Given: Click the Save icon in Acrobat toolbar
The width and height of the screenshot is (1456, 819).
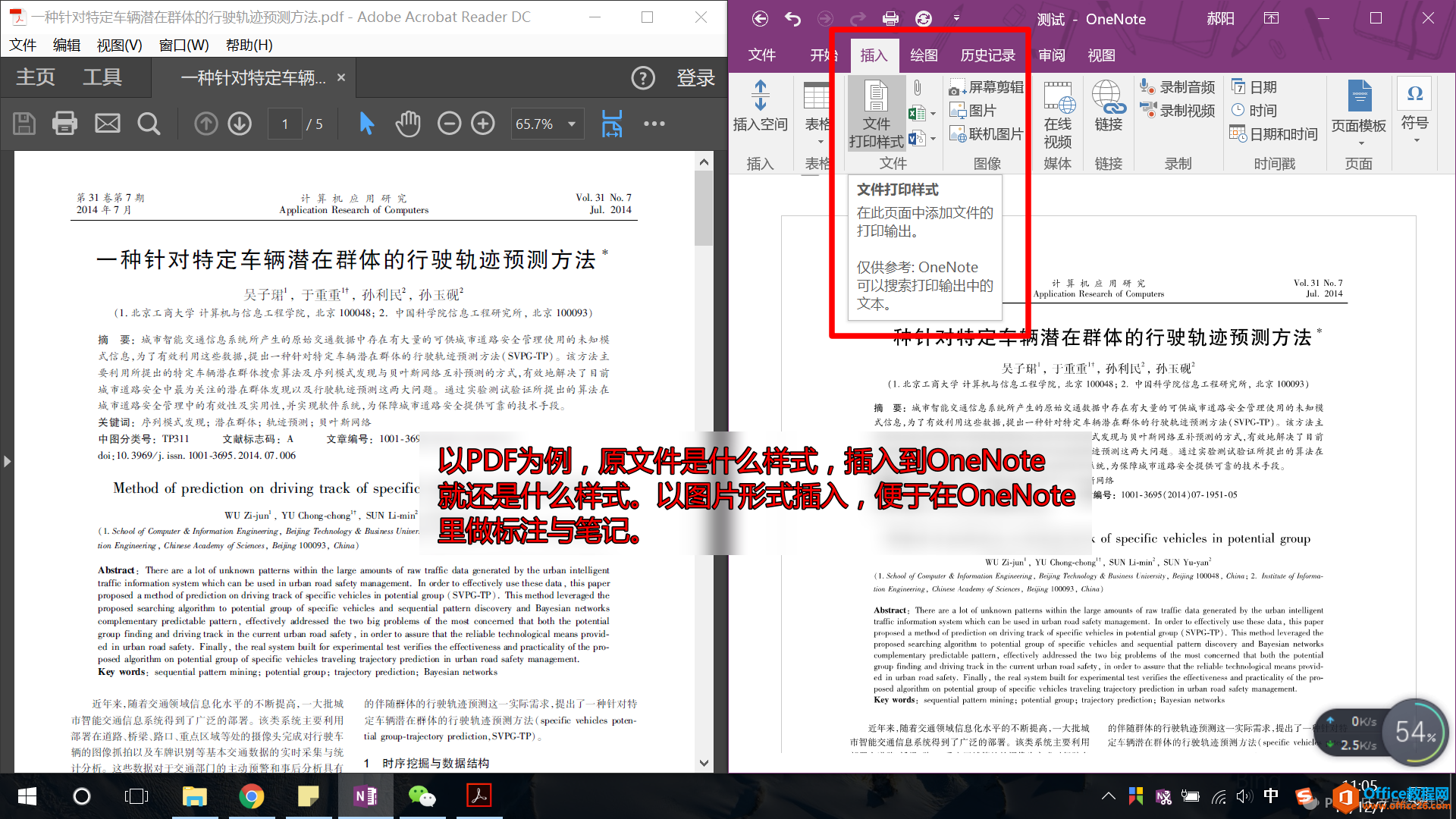Looking at the screenshot, I should coord(24,123).
